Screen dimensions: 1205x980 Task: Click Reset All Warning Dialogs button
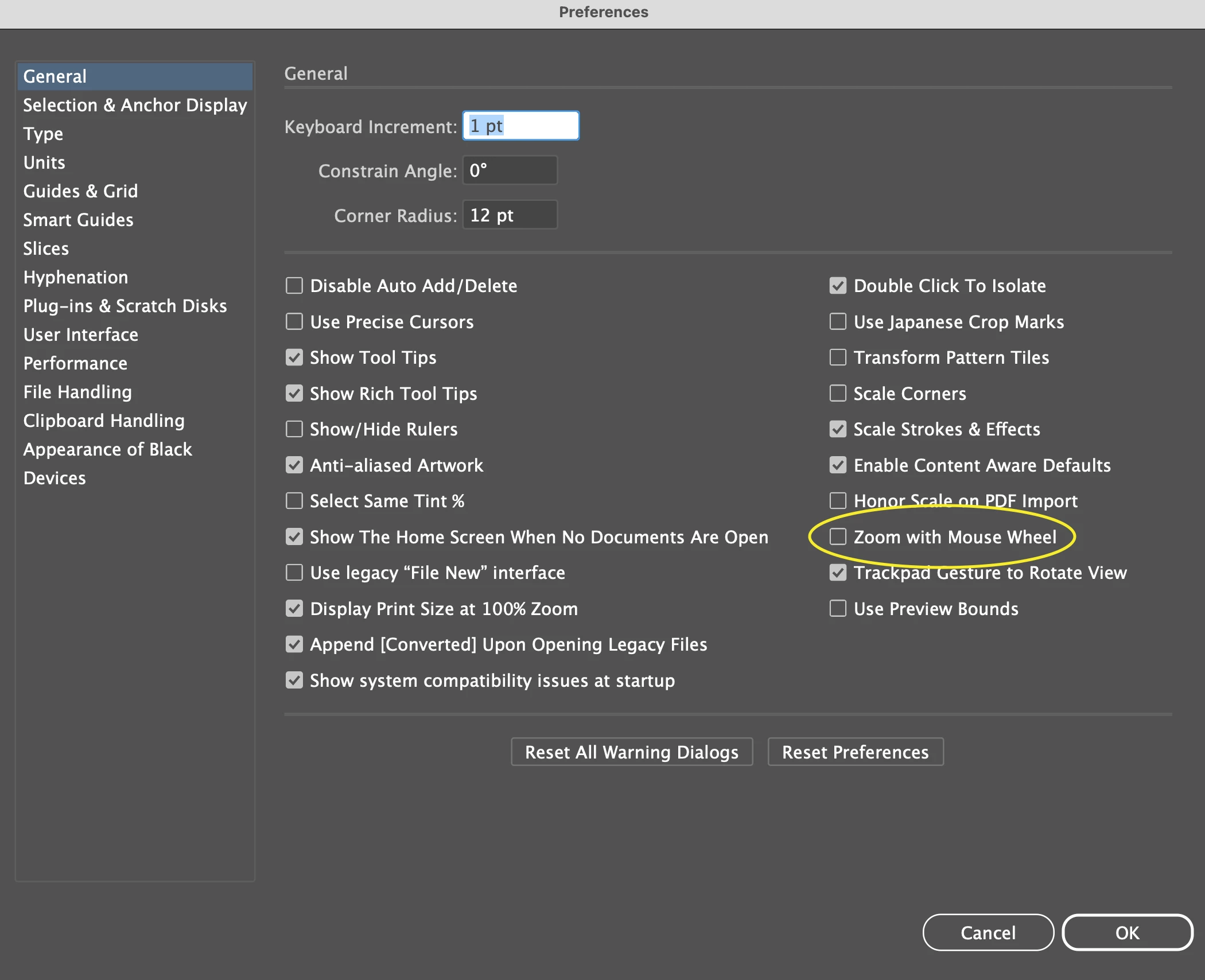coord(632,752)
